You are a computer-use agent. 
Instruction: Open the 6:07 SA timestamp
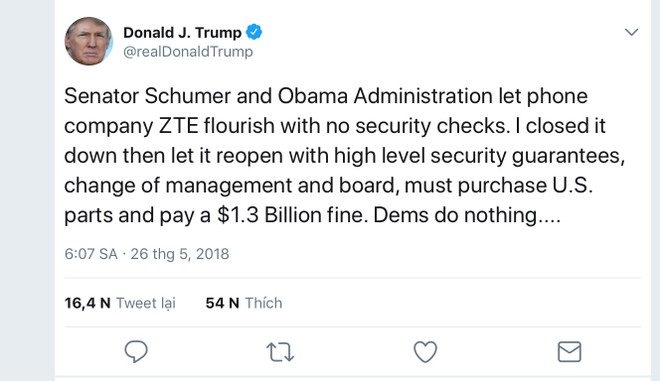(91, 254)
